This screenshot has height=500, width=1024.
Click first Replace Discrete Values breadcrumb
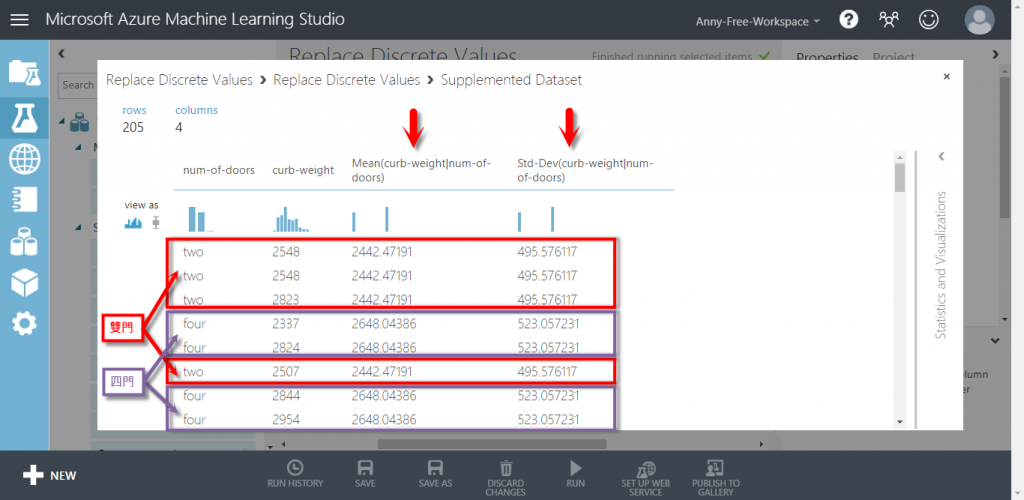point(179,80)
